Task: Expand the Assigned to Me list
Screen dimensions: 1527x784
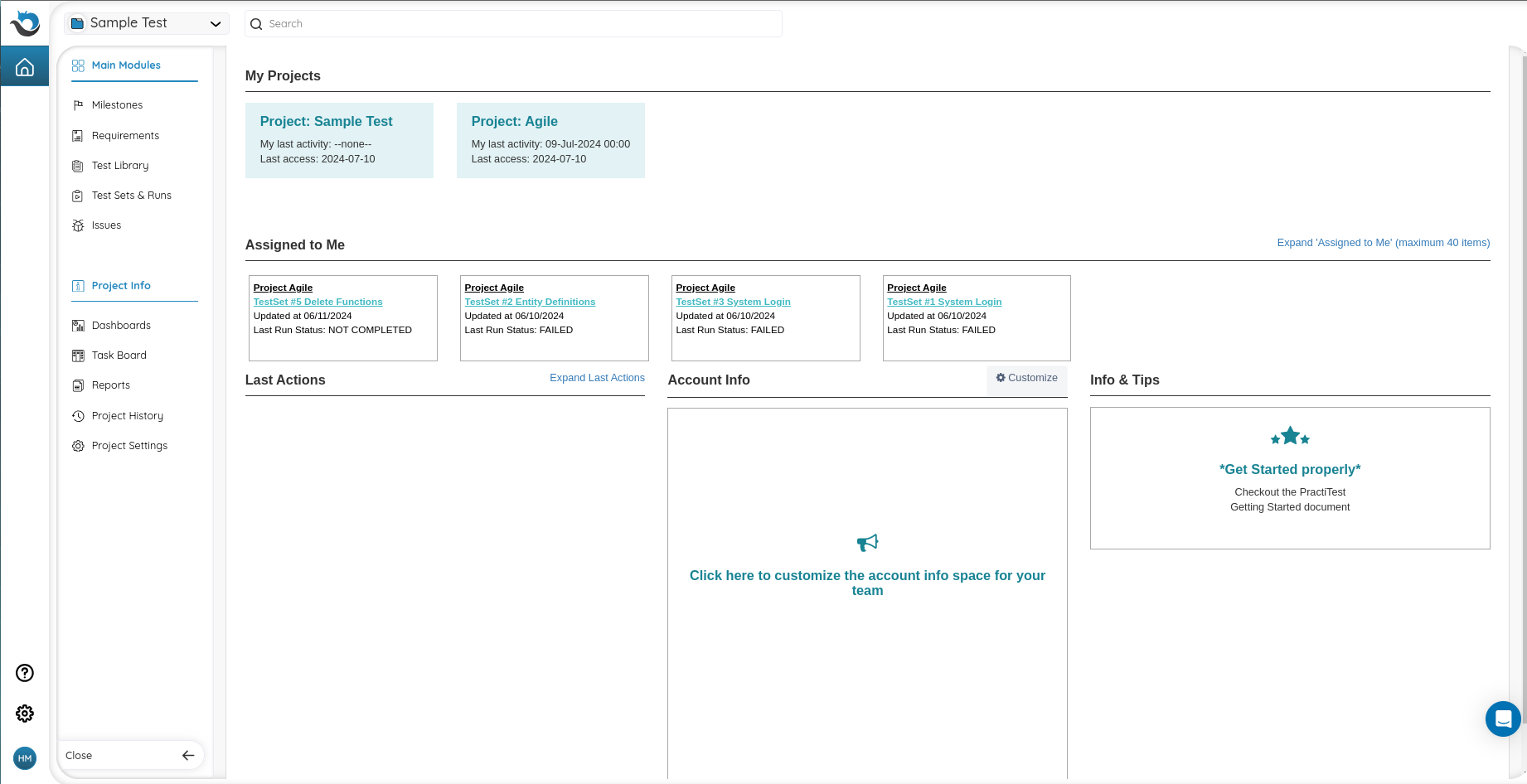Action: pyautogui.click(x=1383, y=243)
